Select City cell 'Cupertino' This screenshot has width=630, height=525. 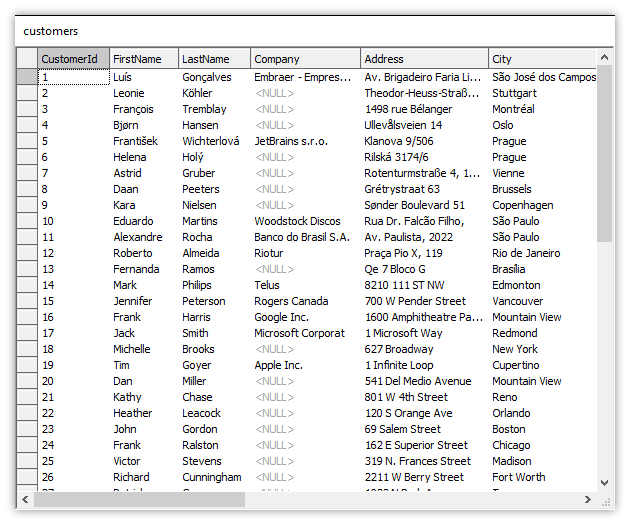[542, 365]
